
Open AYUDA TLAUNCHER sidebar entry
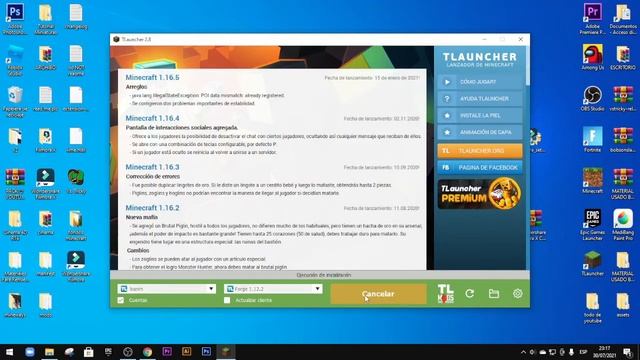click(480, 99)
